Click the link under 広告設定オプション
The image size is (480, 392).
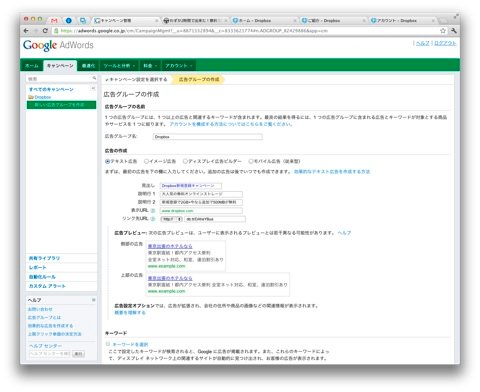[130, 313]
